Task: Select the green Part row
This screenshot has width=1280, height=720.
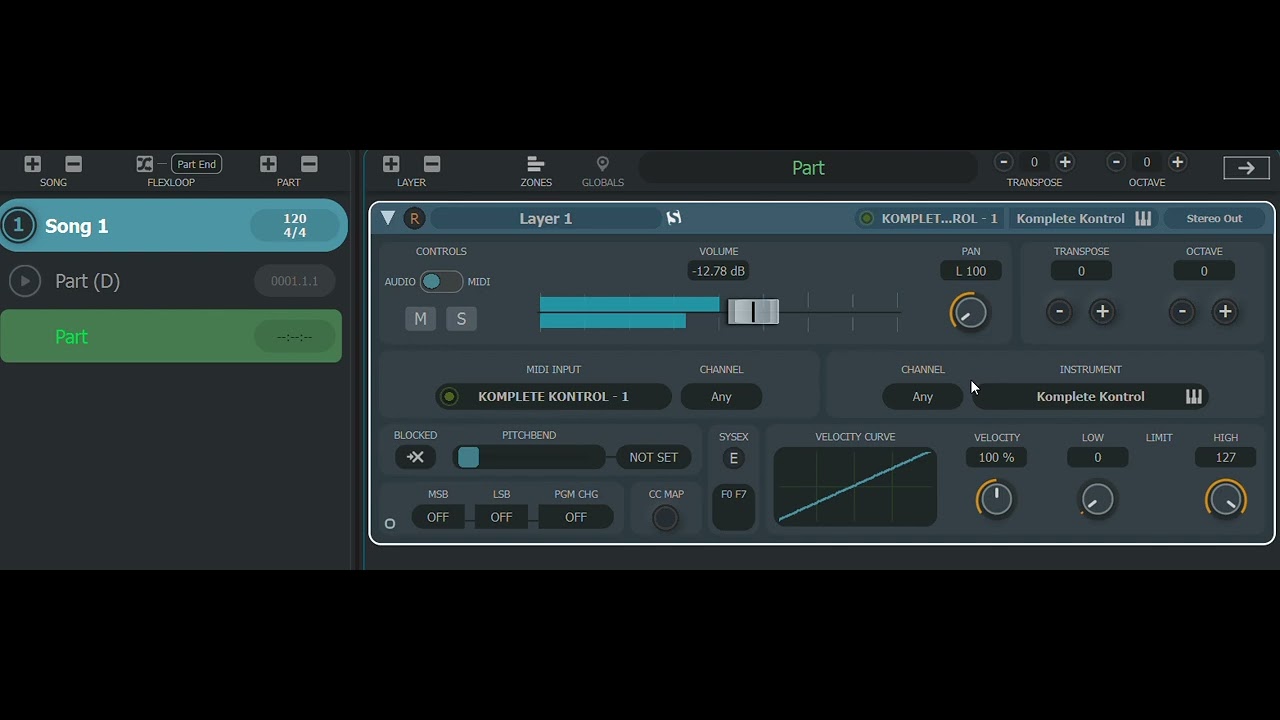Action: click(171, 336)
